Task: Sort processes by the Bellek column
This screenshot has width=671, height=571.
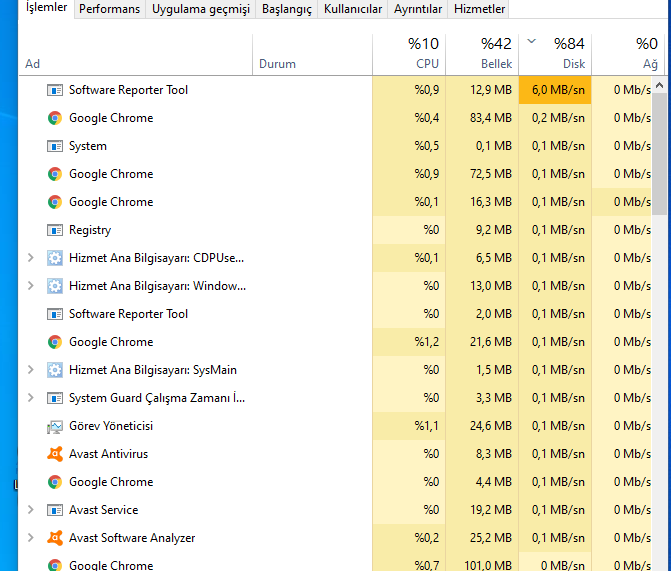Action: pos(481,54)
